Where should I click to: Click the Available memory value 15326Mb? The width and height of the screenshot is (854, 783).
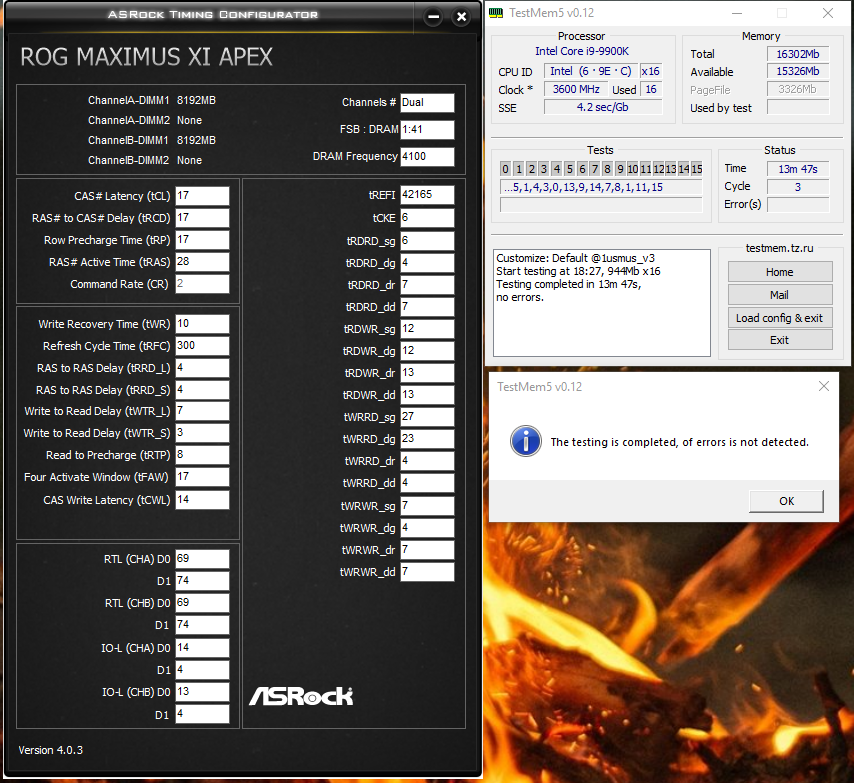[x=798, y=71]
